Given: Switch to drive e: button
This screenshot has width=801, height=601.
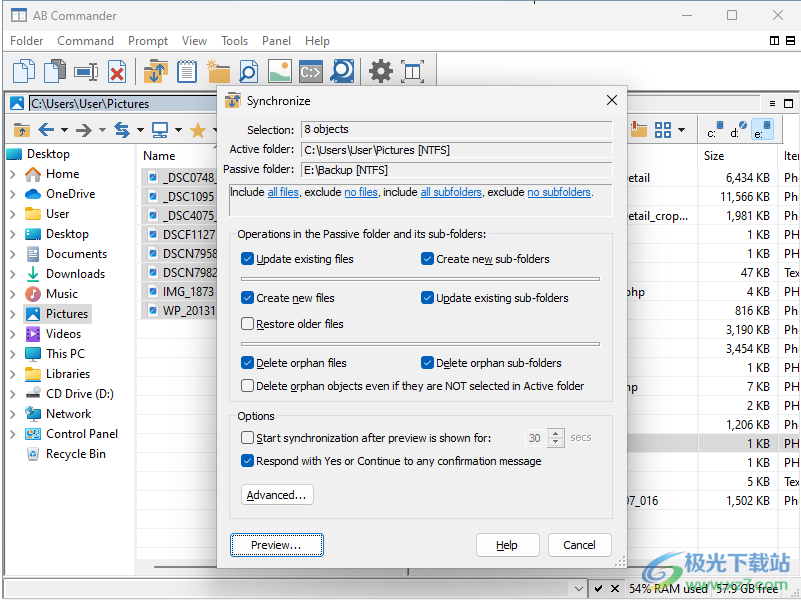Looking at the screenshot, I should 762,129.
